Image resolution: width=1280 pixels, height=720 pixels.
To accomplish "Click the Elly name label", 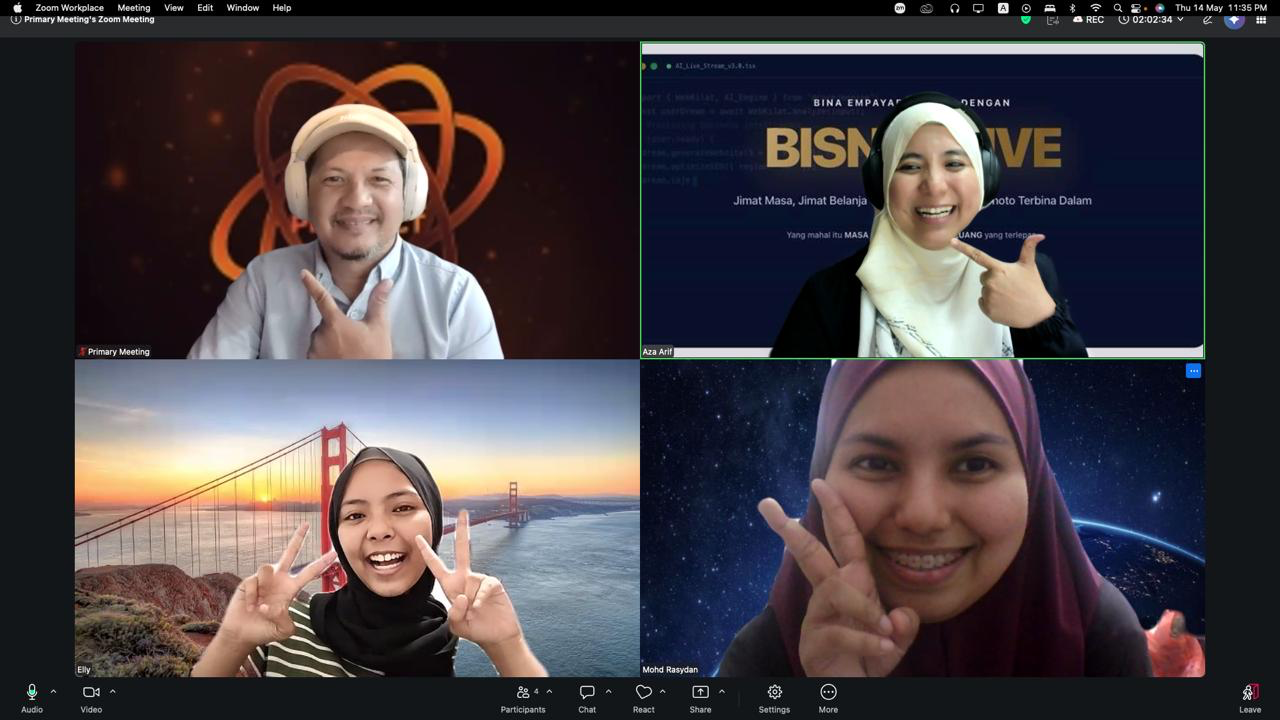I will point(84,670).
